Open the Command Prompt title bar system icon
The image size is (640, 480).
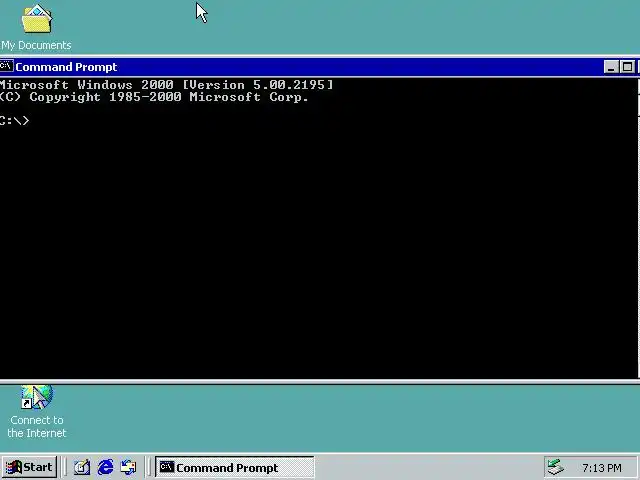7,66
